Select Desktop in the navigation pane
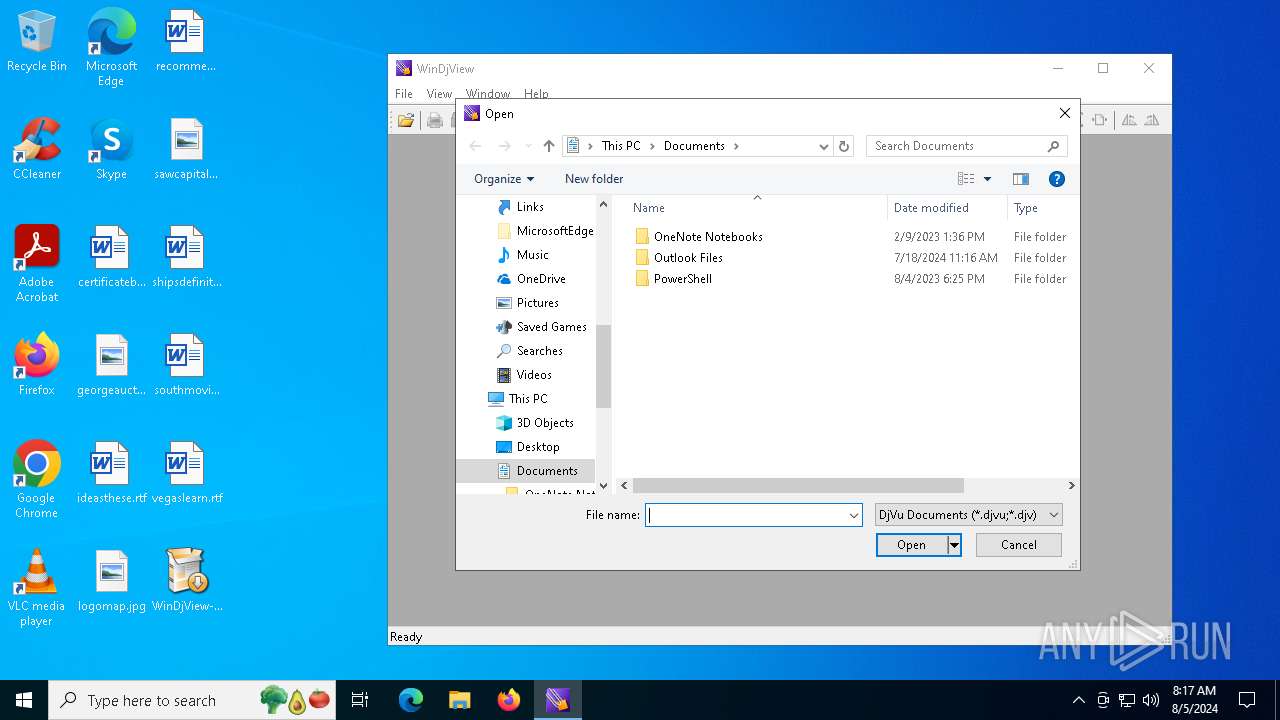 (538, 447)
